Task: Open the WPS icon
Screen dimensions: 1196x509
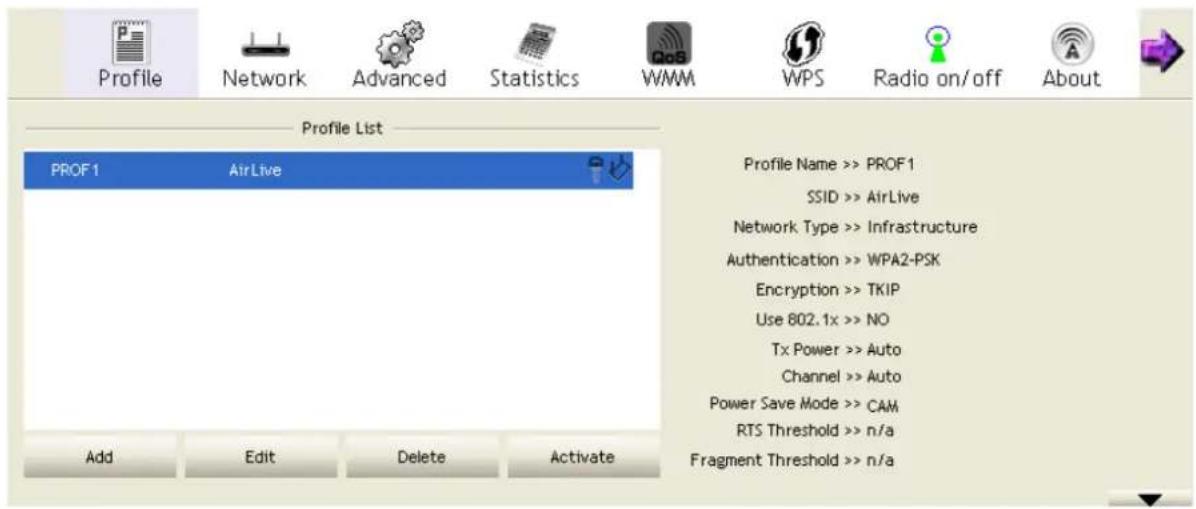Action: coord(801,43)
